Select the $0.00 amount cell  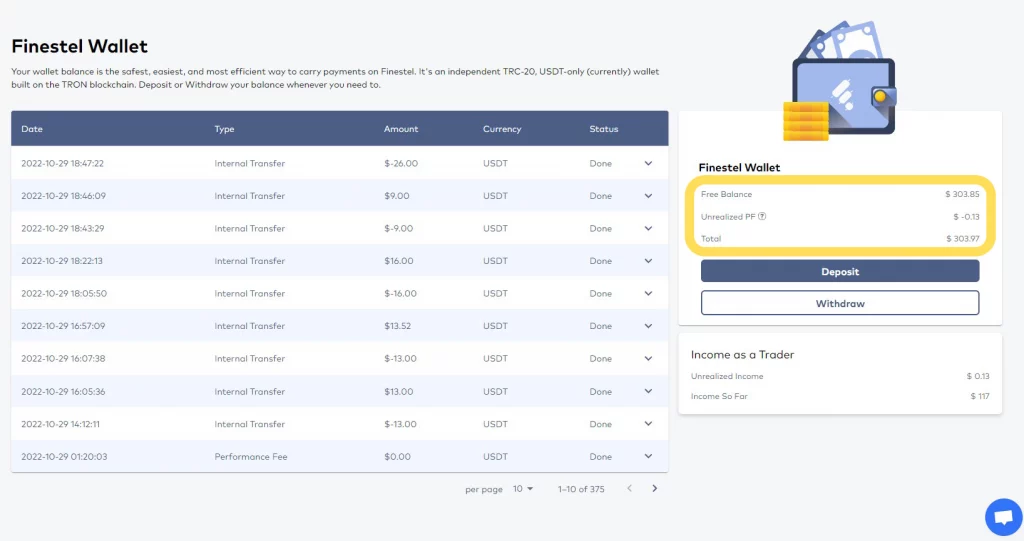coord(397,457)
